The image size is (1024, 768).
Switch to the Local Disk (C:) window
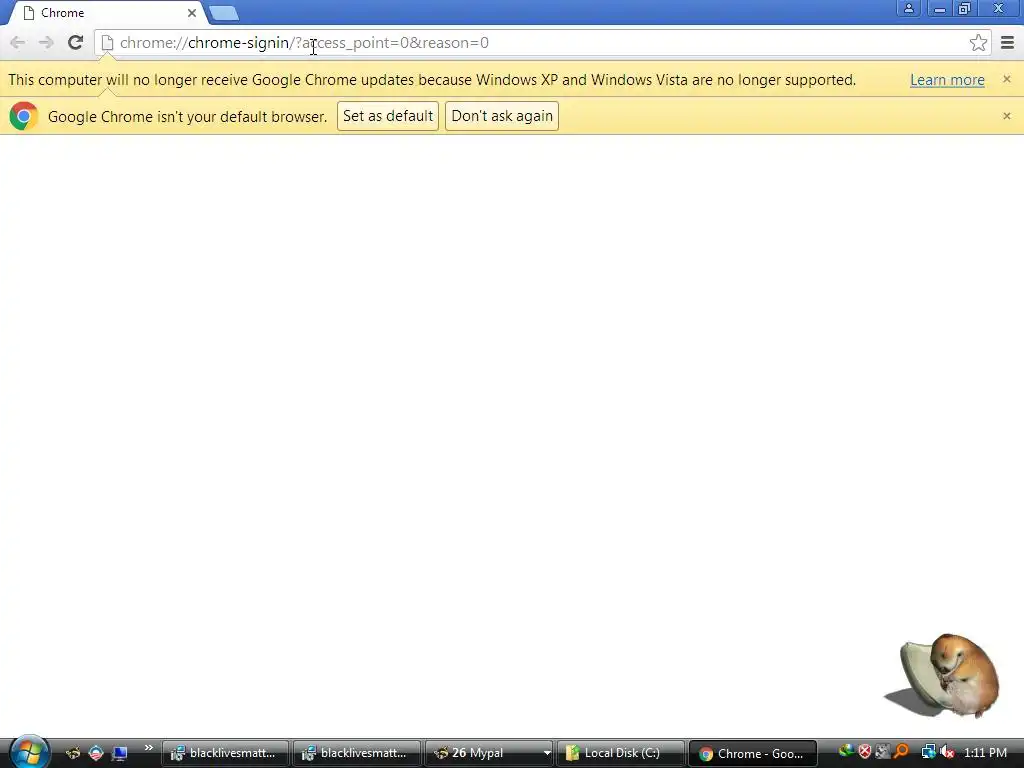point(620,754)
